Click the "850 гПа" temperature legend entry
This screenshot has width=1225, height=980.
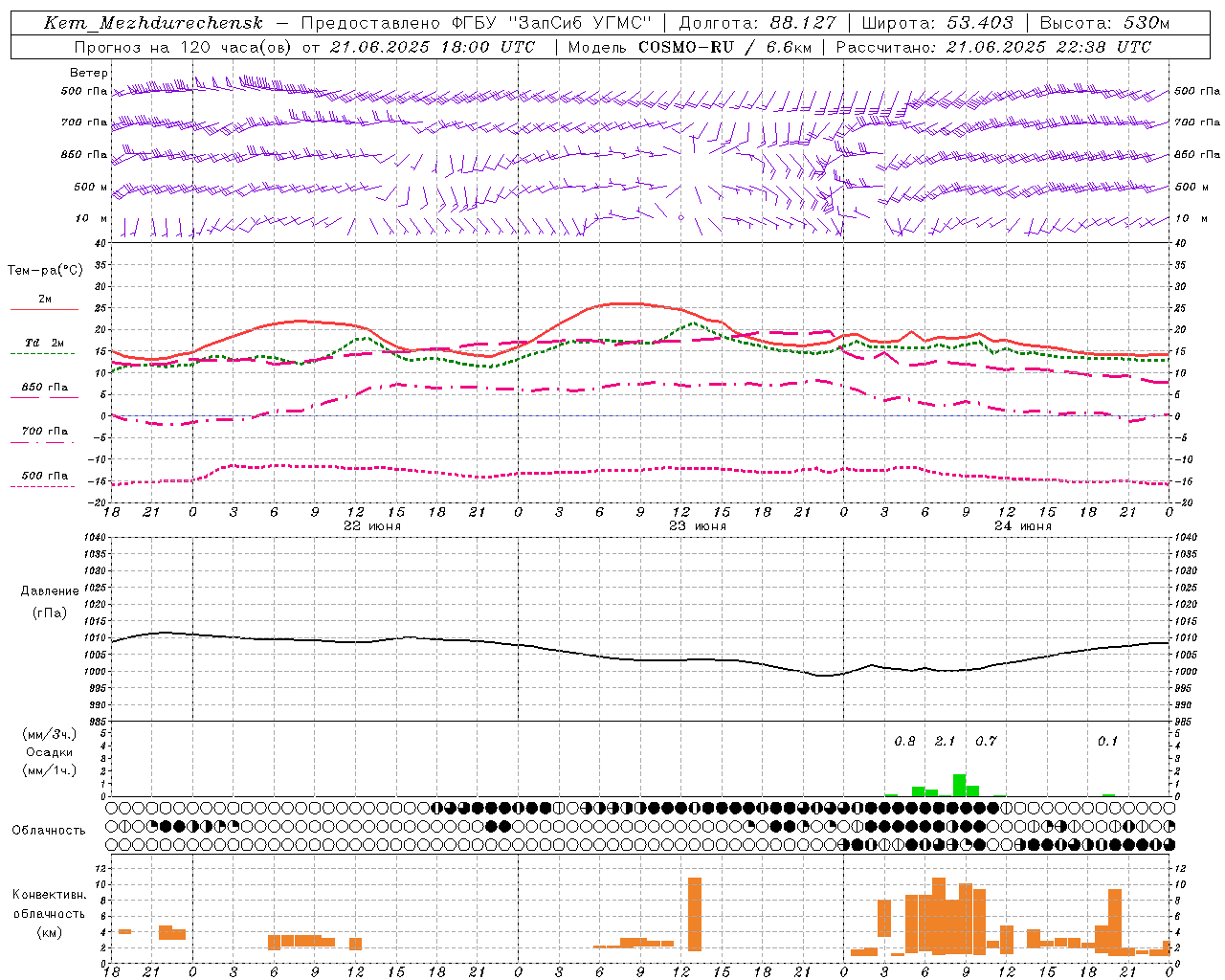click(x=45, y=388)
